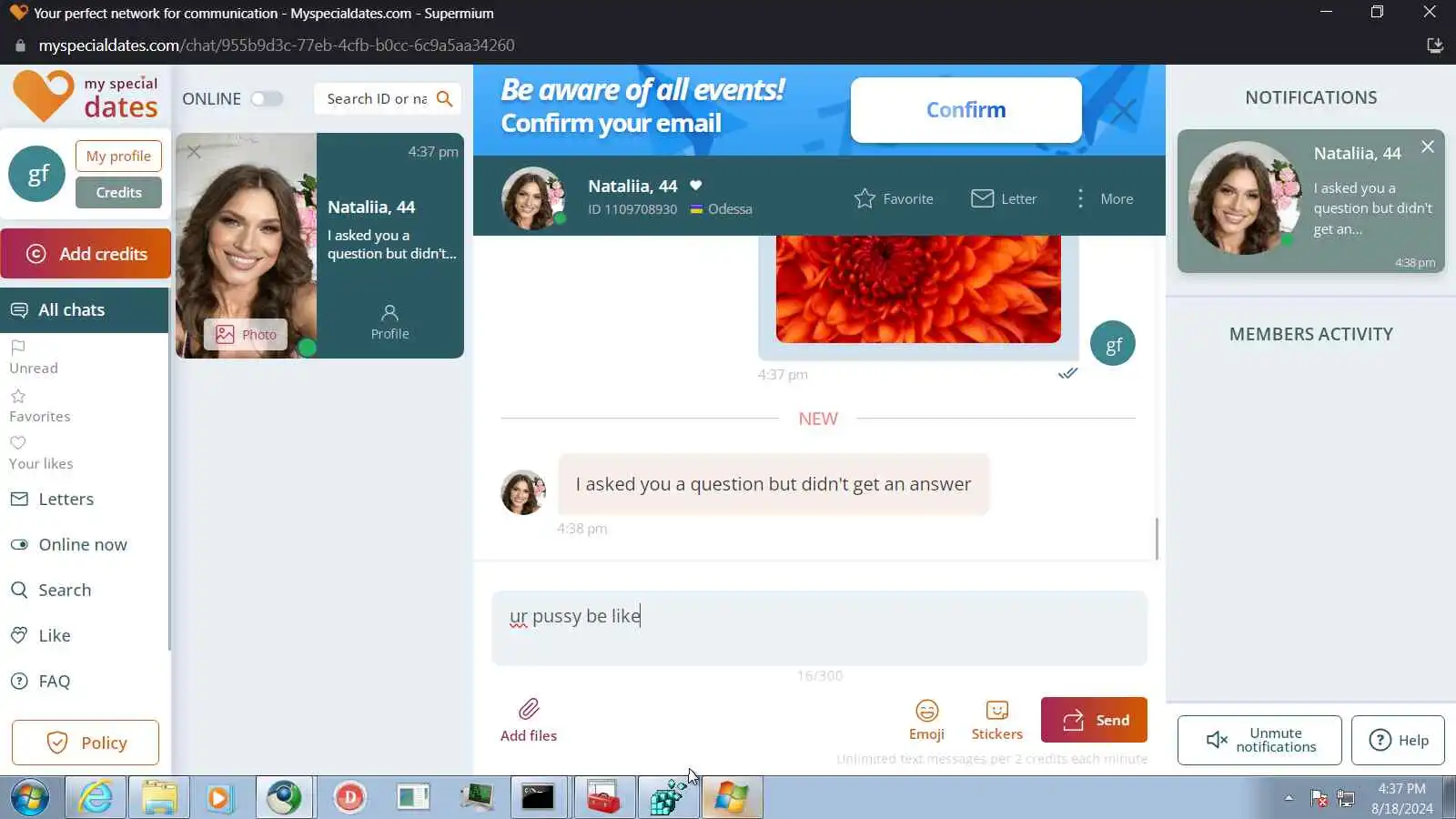Select All chats in sidebar
Screen dimensions: 1456x819
click(x=85, y=309)
